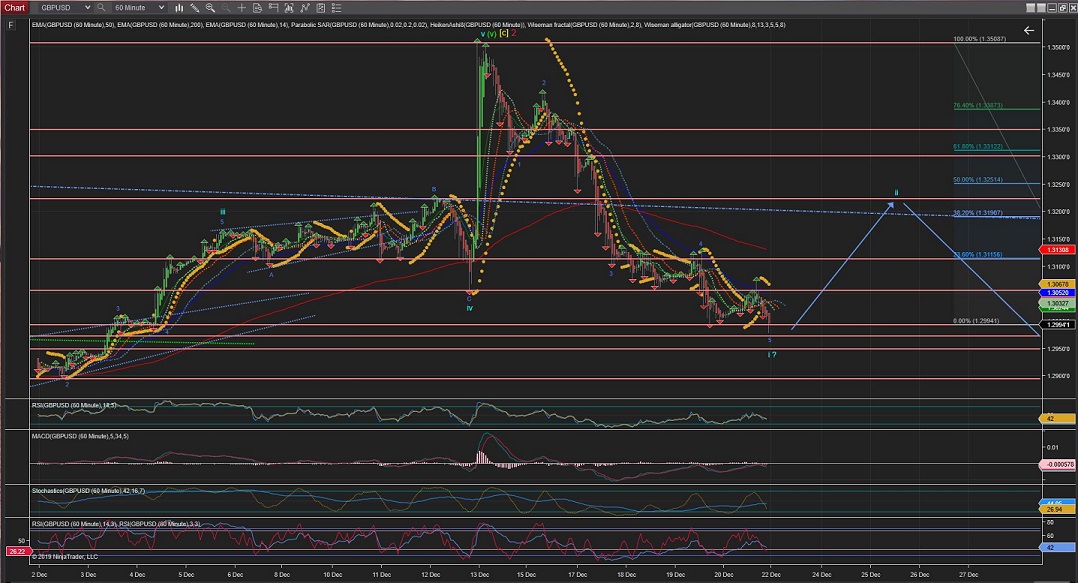Click the 13 Dec date label

tap(480, 575)
